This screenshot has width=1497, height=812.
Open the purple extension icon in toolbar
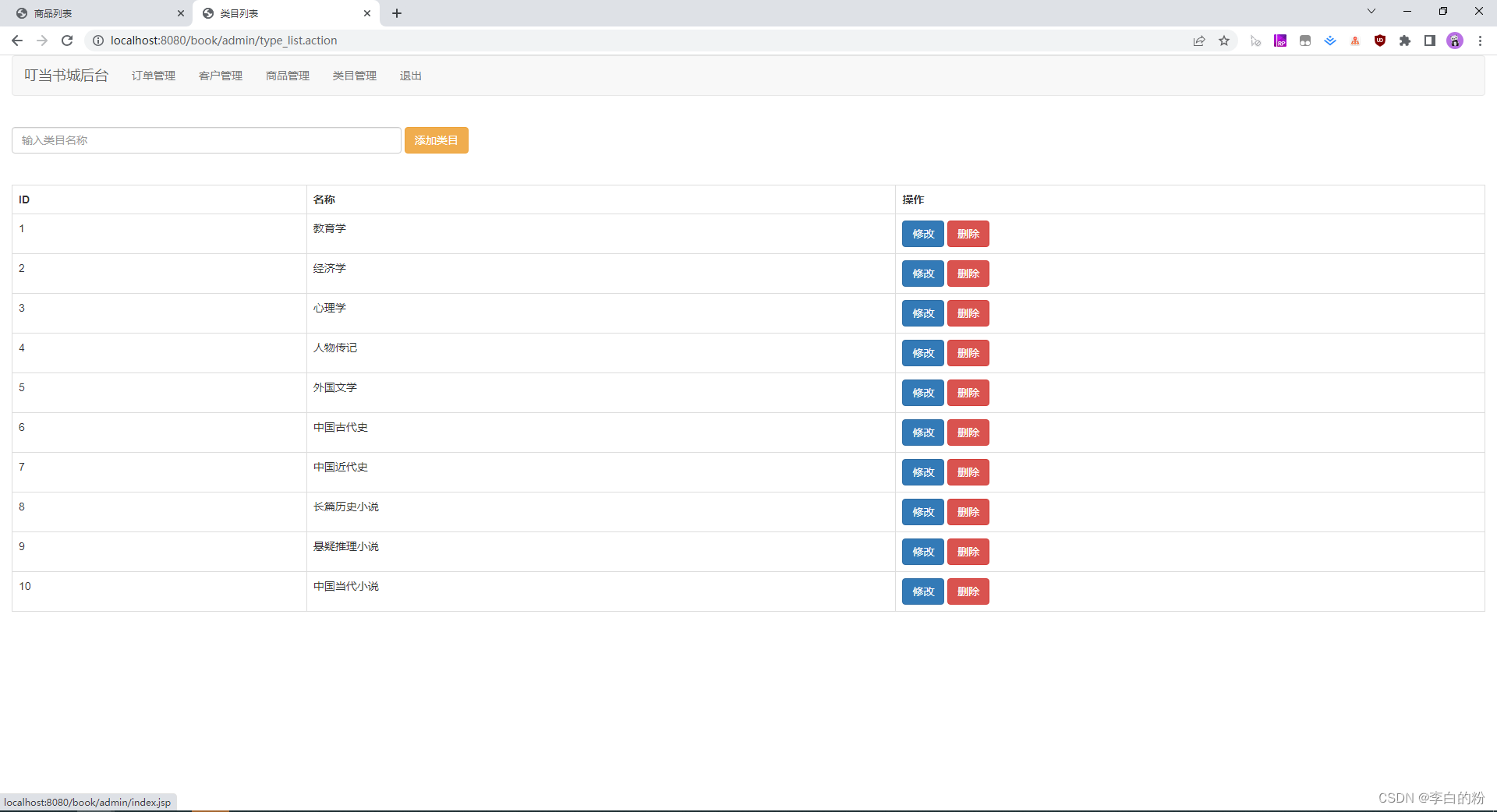pos(1280,41)
